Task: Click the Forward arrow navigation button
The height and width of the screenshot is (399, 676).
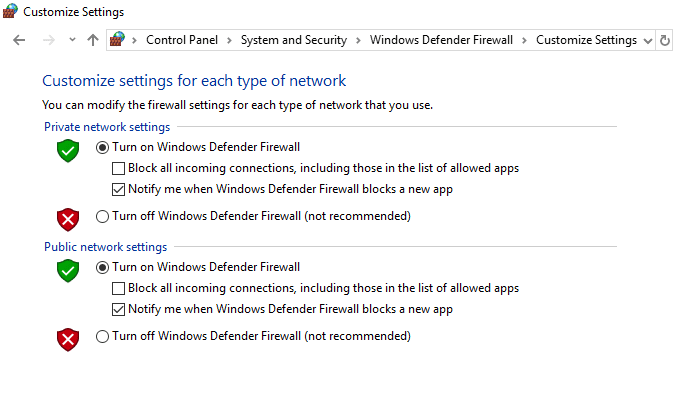Action: click(x=49, y=40)
